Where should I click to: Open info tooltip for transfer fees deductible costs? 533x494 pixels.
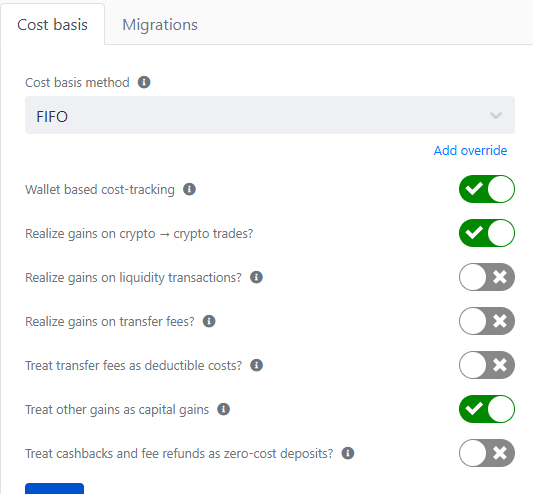point(256,365)
